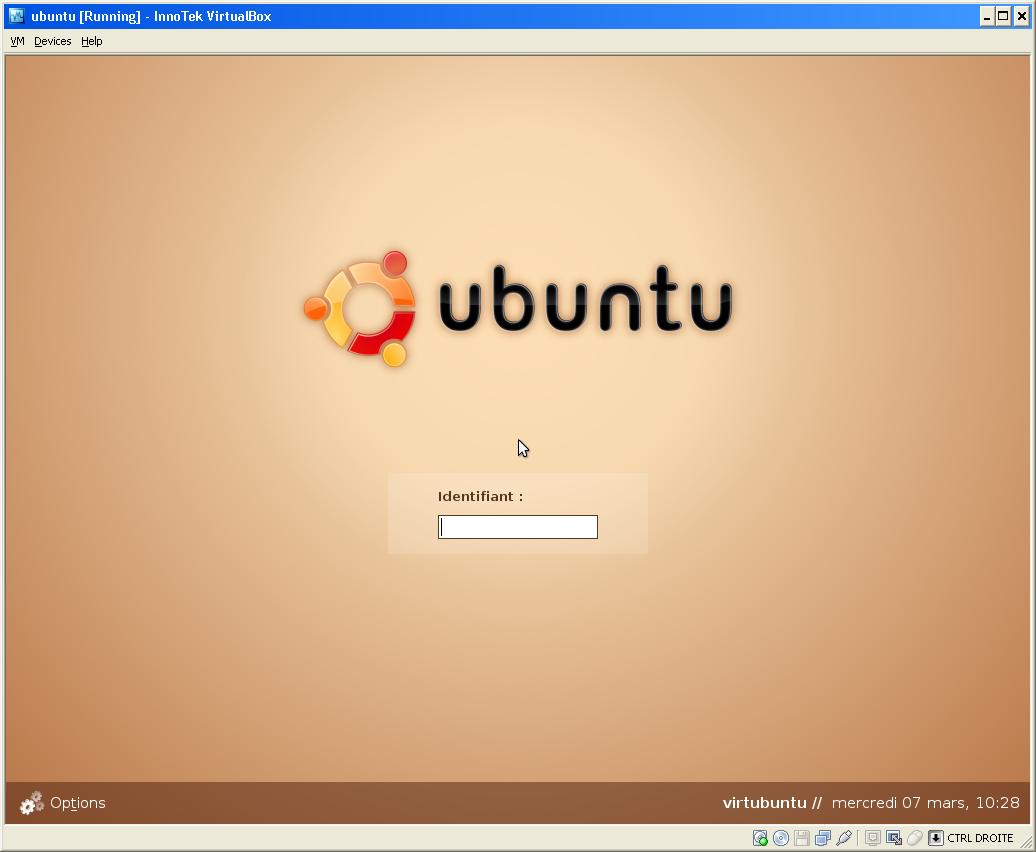The height and width of the screenshot is (852, 1036).
Task: Click the date mercredi 07 mars, 10:28
Action: tap(926, 803)
